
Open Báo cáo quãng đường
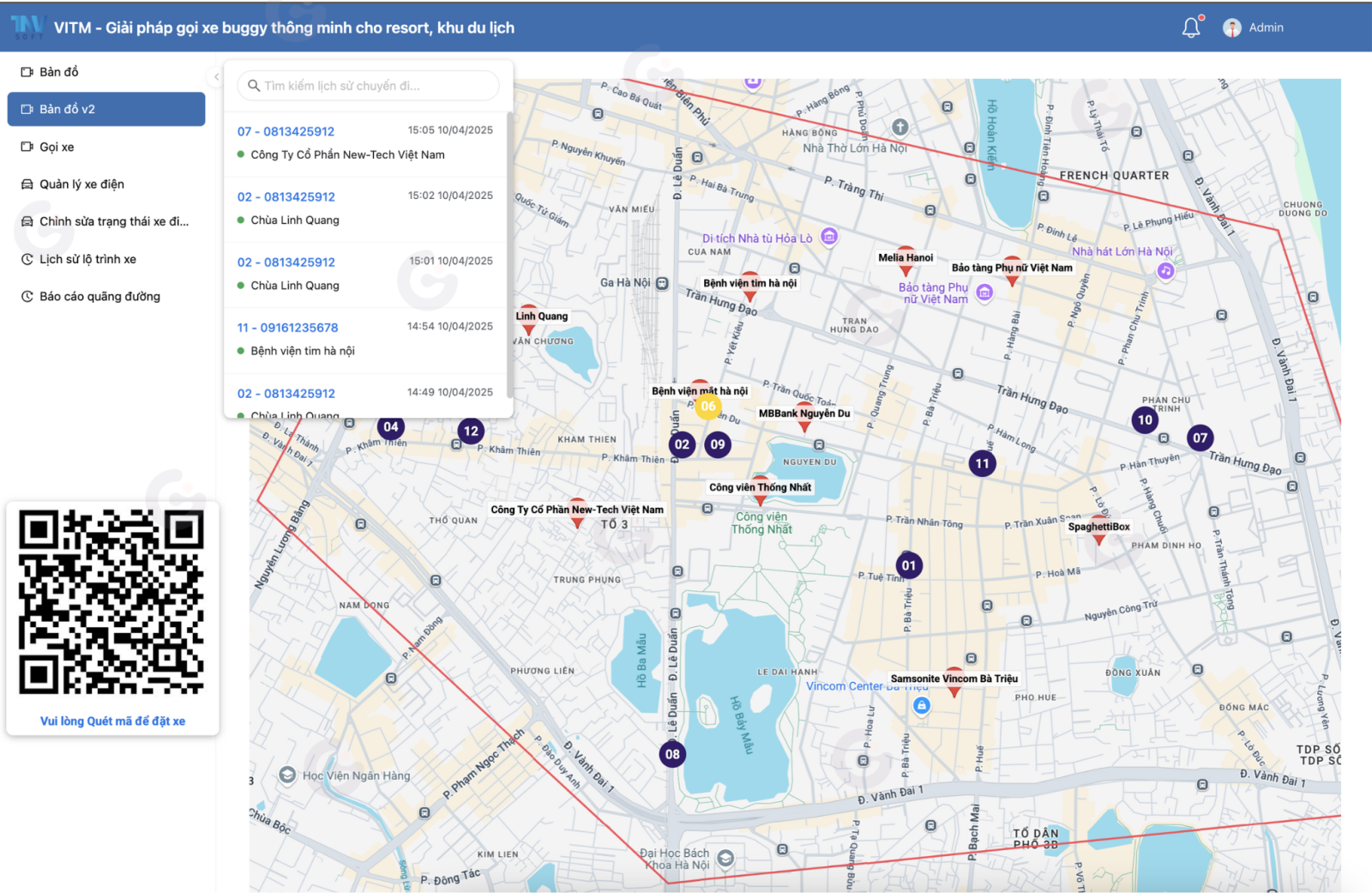(x=106, y=296)
